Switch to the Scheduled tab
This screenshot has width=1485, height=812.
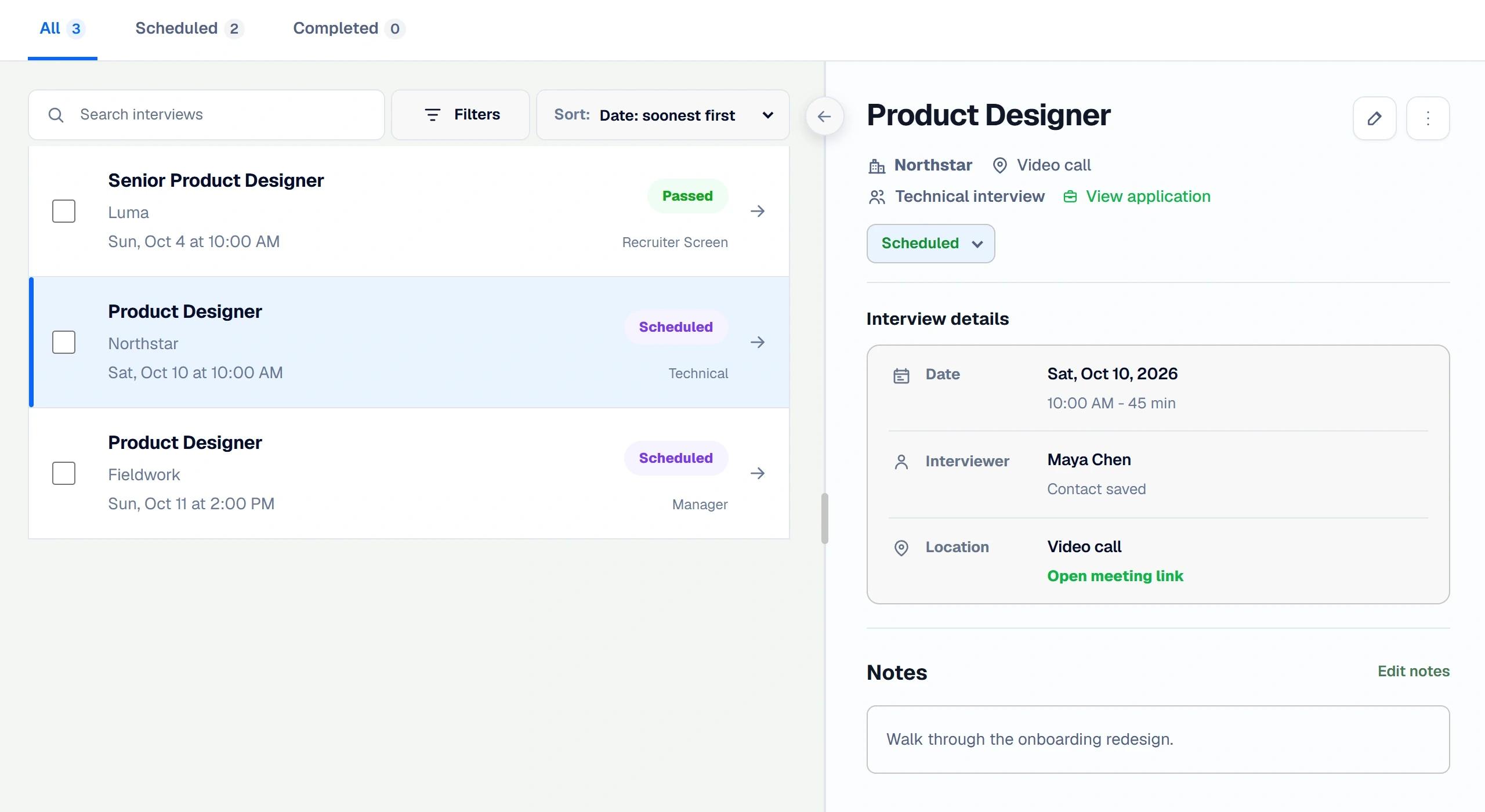[189, 28]
